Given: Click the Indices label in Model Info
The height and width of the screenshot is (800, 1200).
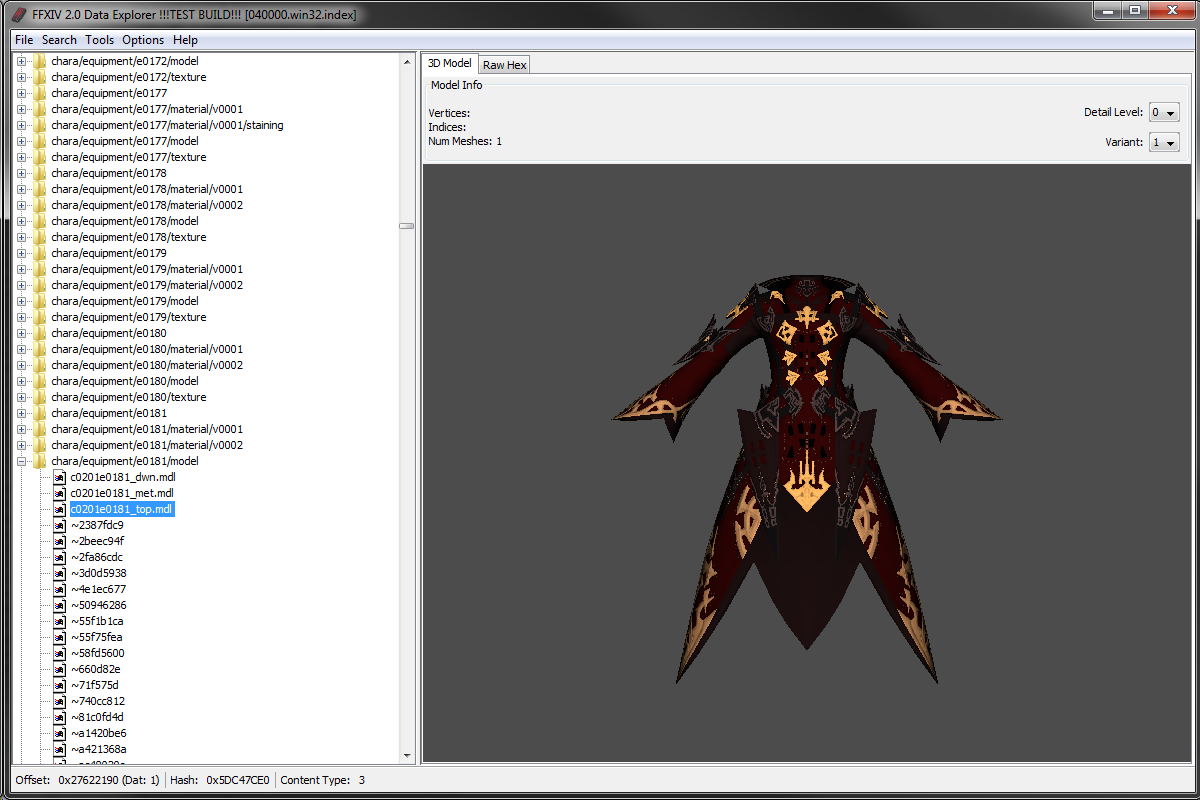Looking at the screenshot, I should (x=447, y=127).
